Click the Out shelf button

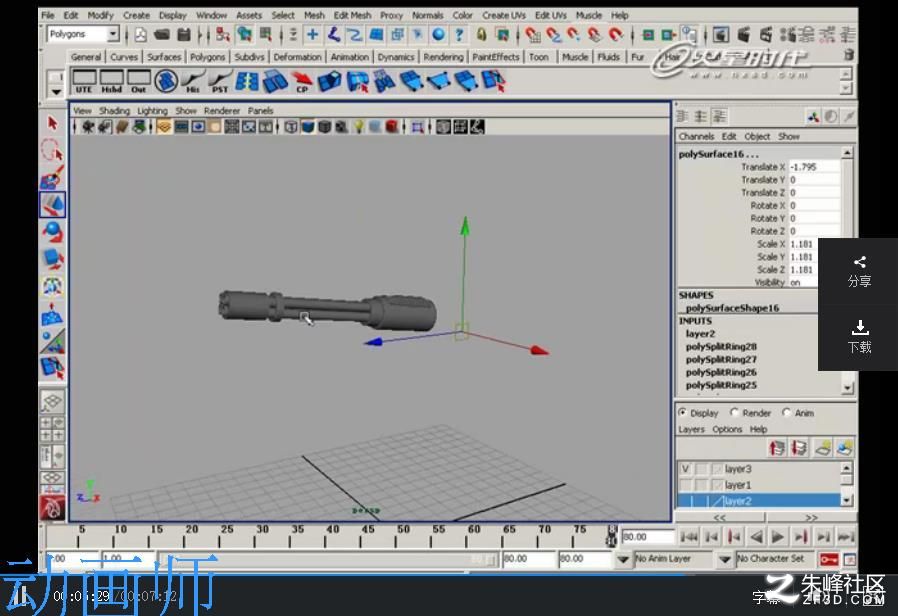[139, 81]
